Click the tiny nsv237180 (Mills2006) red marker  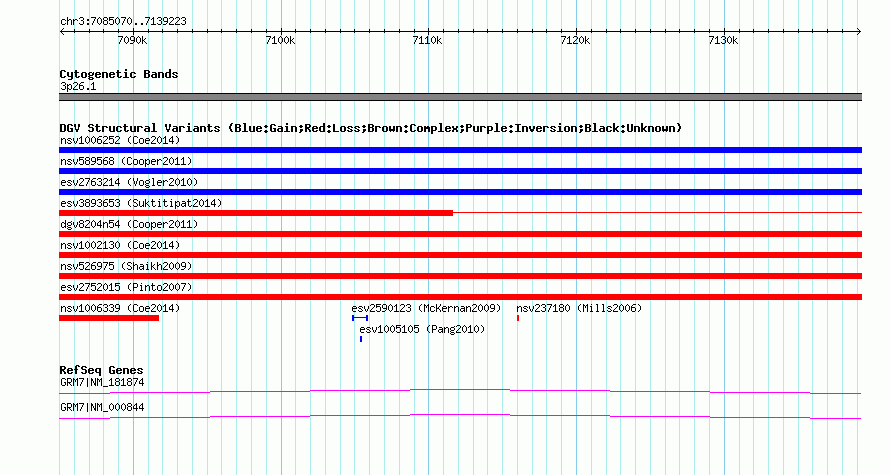518,318
